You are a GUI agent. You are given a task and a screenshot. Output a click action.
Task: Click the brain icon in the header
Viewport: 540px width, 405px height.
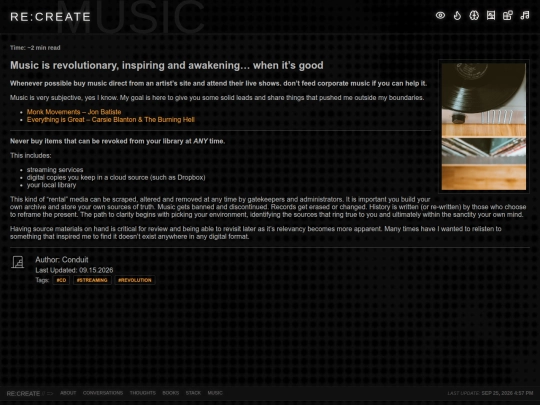click(x=474, y=15)
